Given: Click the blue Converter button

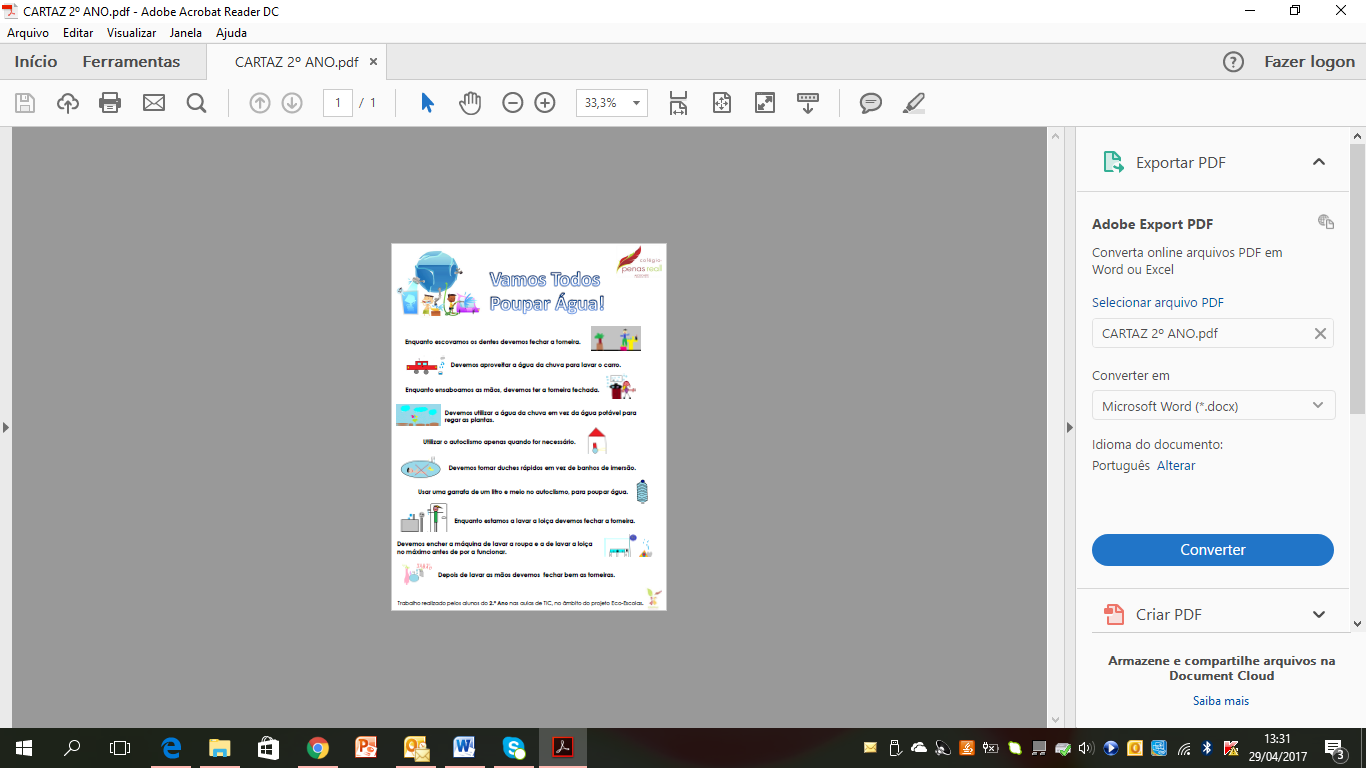Looking at the screenshot, I should click(x=1212, y=550).
